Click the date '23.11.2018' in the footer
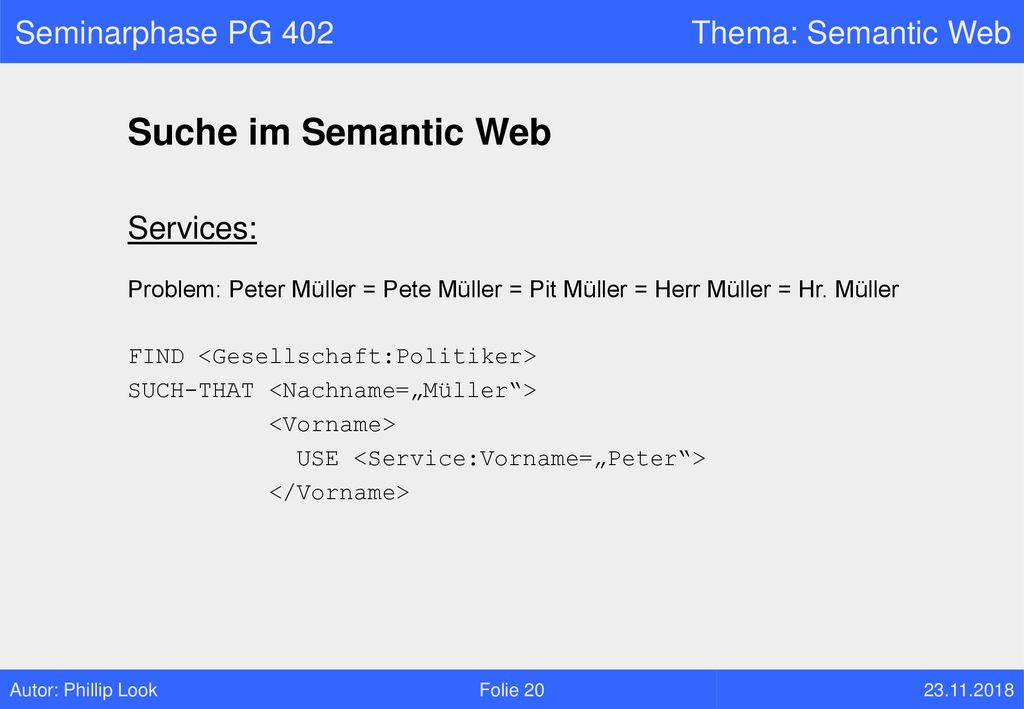This screenshot has height=709, width=1024. coord(968,690)
